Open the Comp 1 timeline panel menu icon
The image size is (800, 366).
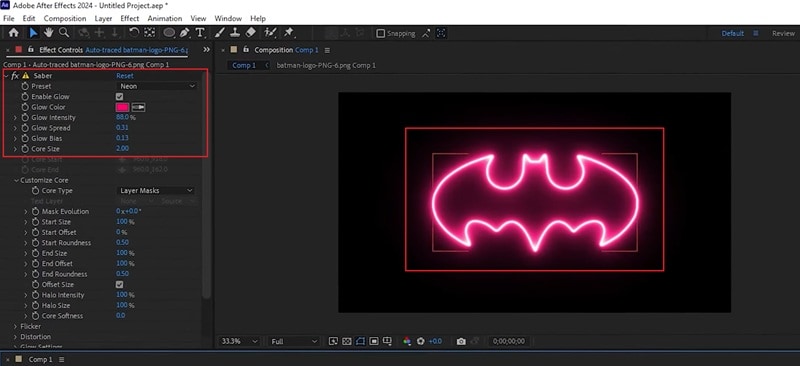coord(61,359)
